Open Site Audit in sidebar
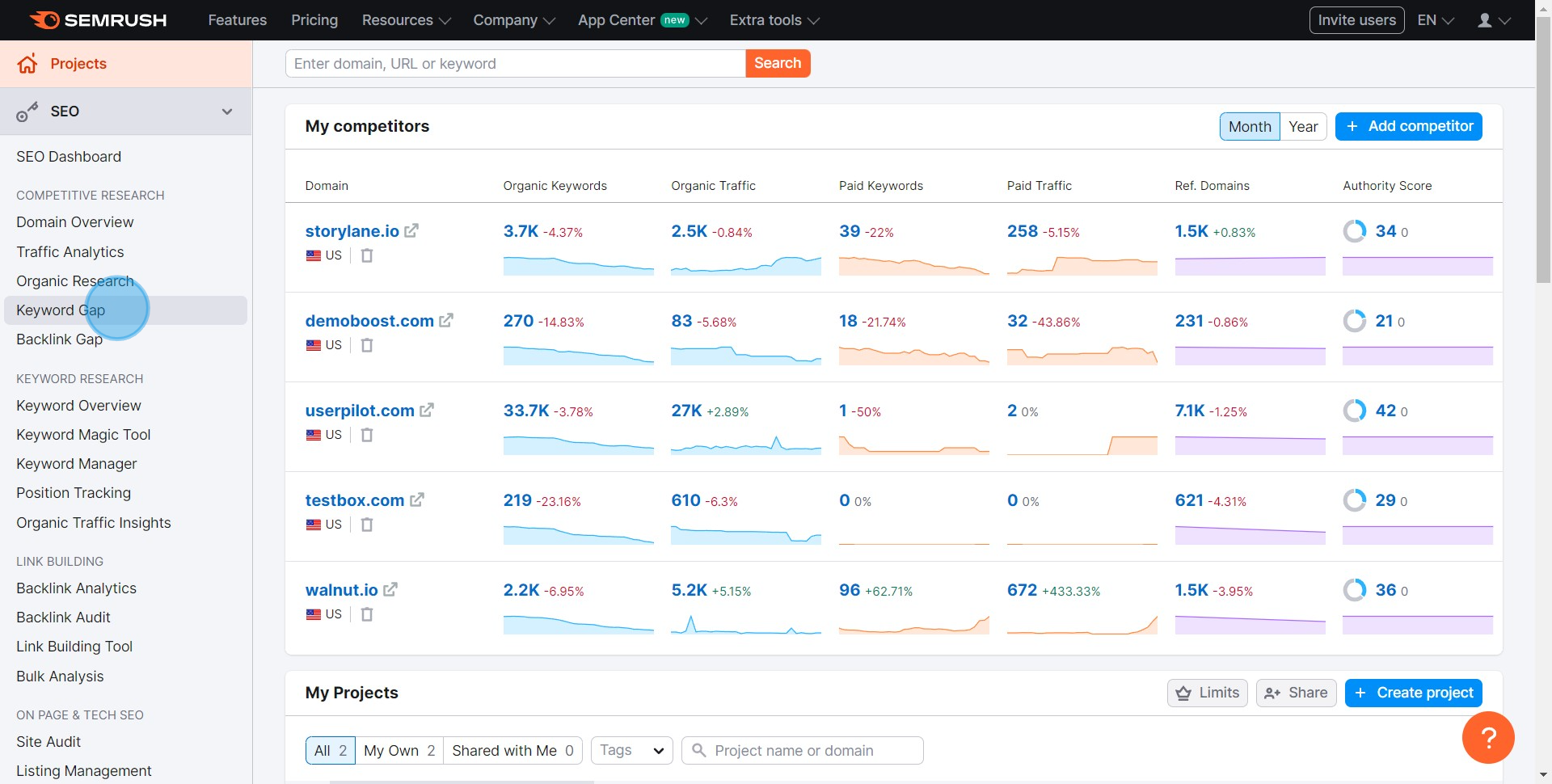Image resolution: width=1552 pixels, height=784 pixels. click(48, 742)
